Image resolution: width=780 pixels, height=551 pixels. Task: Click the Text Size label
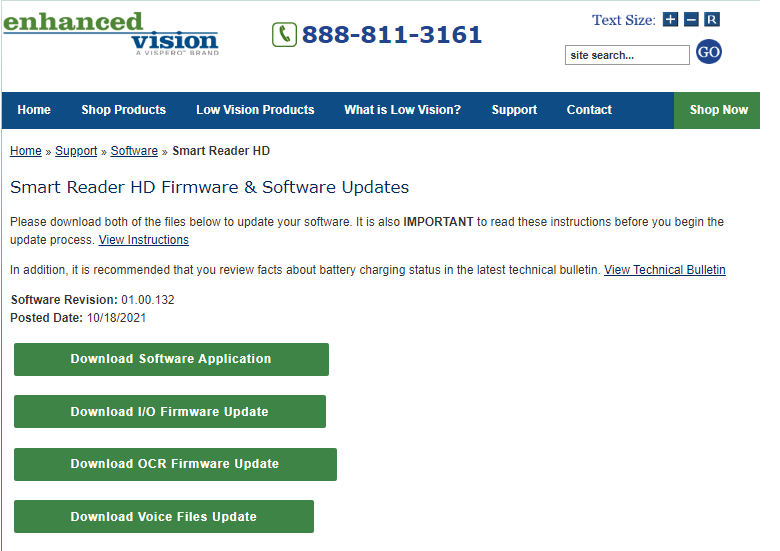pos(624,20)
